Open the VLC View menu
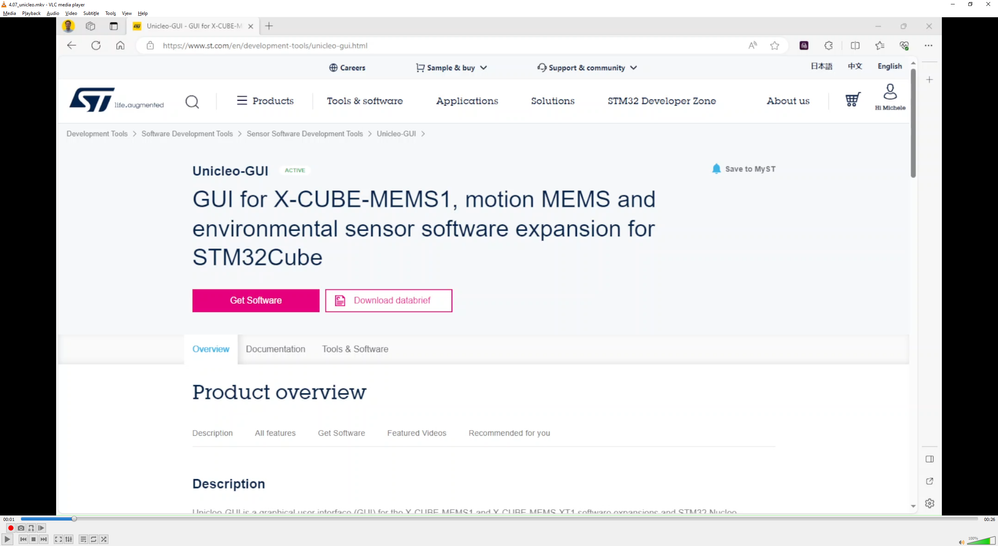Viewport: 998px width, 546px height. [x=127, y=13]
